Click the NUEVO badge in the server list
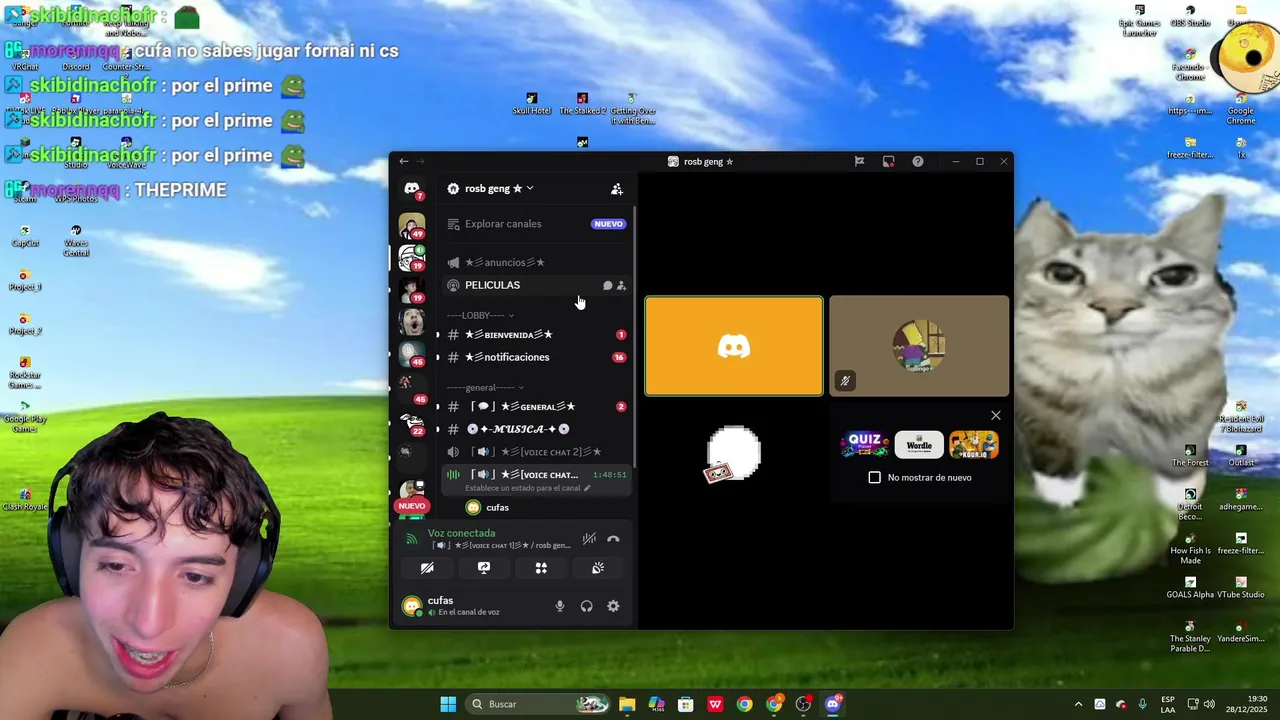Viewport: 1280px width, 720px height. click(x=411, y=506)
